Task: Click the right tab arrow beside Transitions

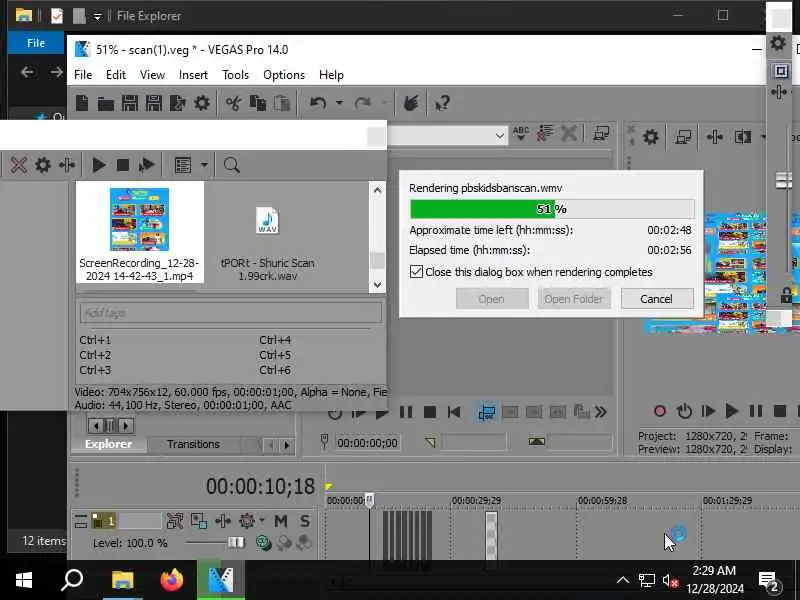Action: tap(287, 445)
